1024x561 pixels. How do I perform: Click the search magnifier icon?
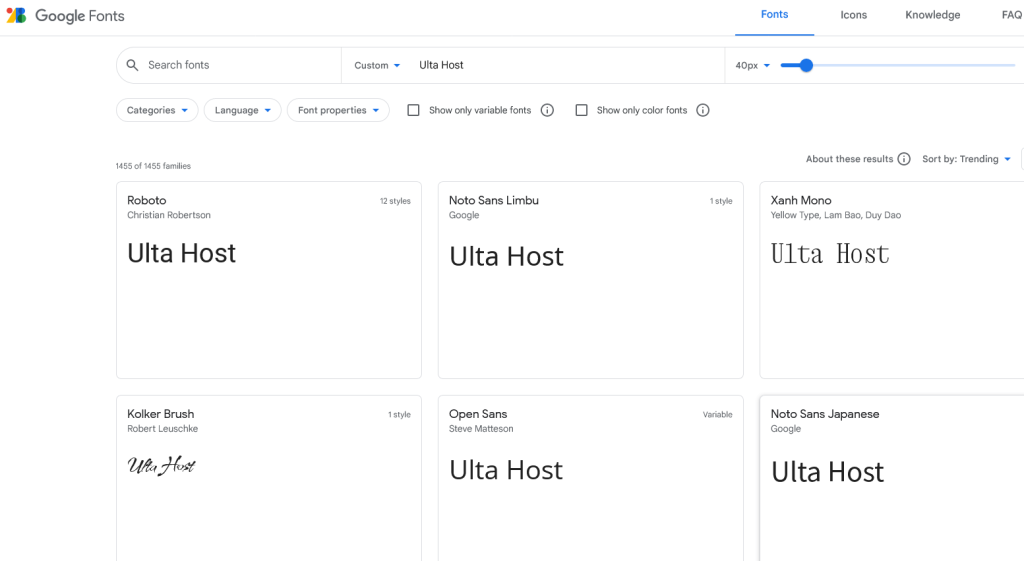[x=132, y=65]
